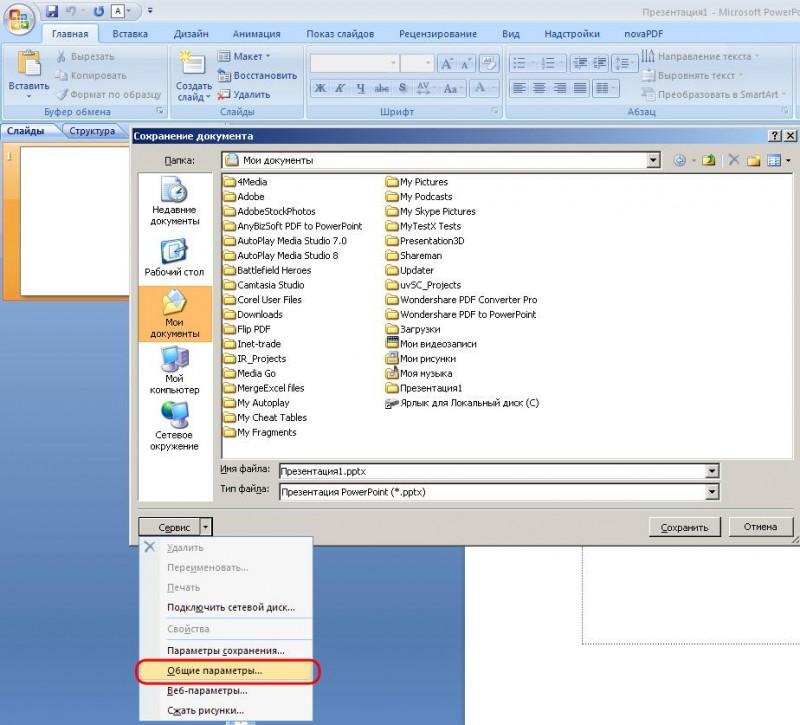The width and height of the screenshot is (800, 725).
Task: Click the Help (?) button of save dialog
Action: coord(774,136)
